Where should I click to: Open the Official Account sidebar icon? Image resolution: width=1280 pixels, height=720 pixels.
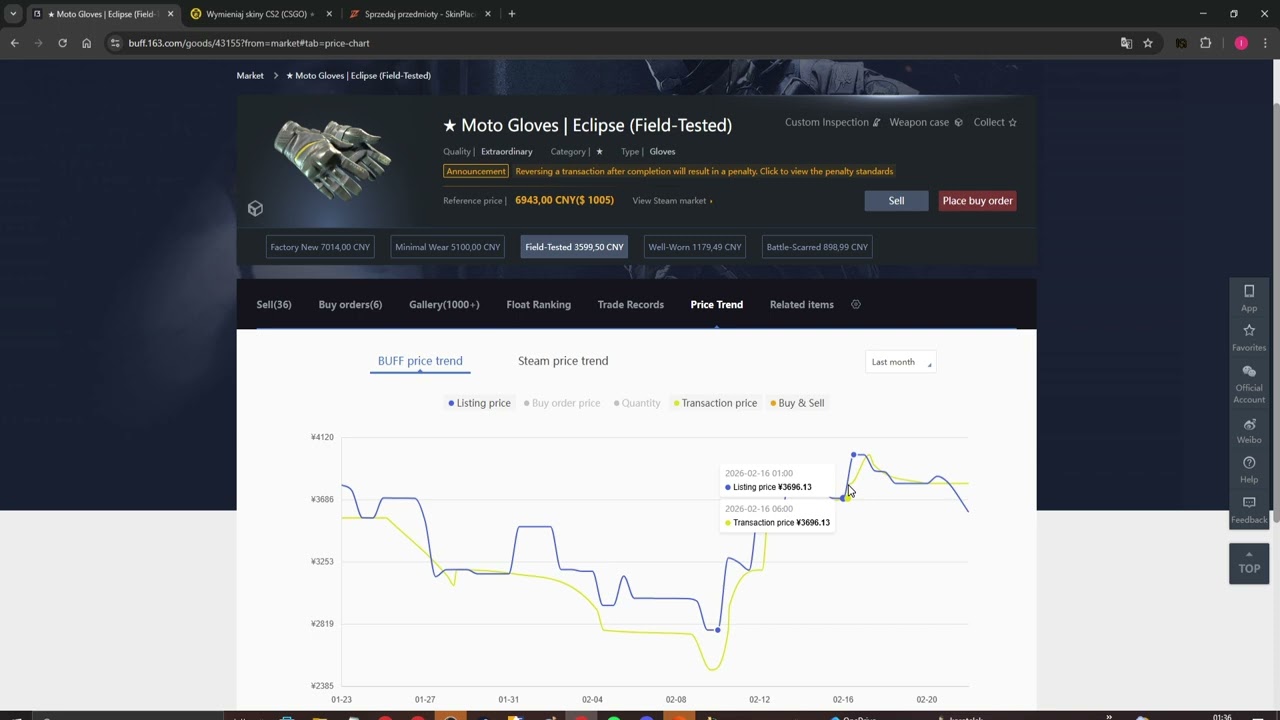1249,384
